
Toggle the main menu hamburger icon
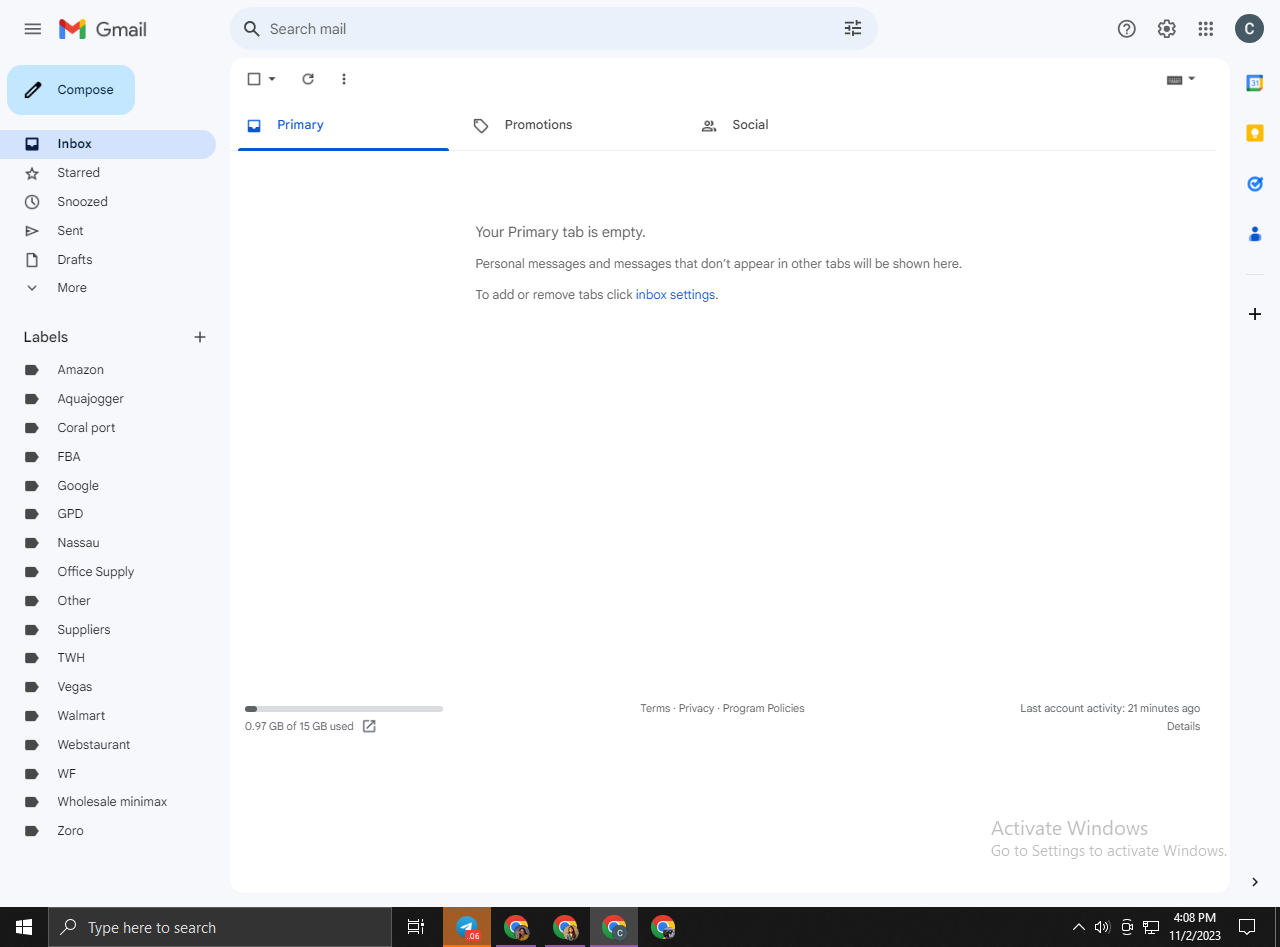[33, 29]
